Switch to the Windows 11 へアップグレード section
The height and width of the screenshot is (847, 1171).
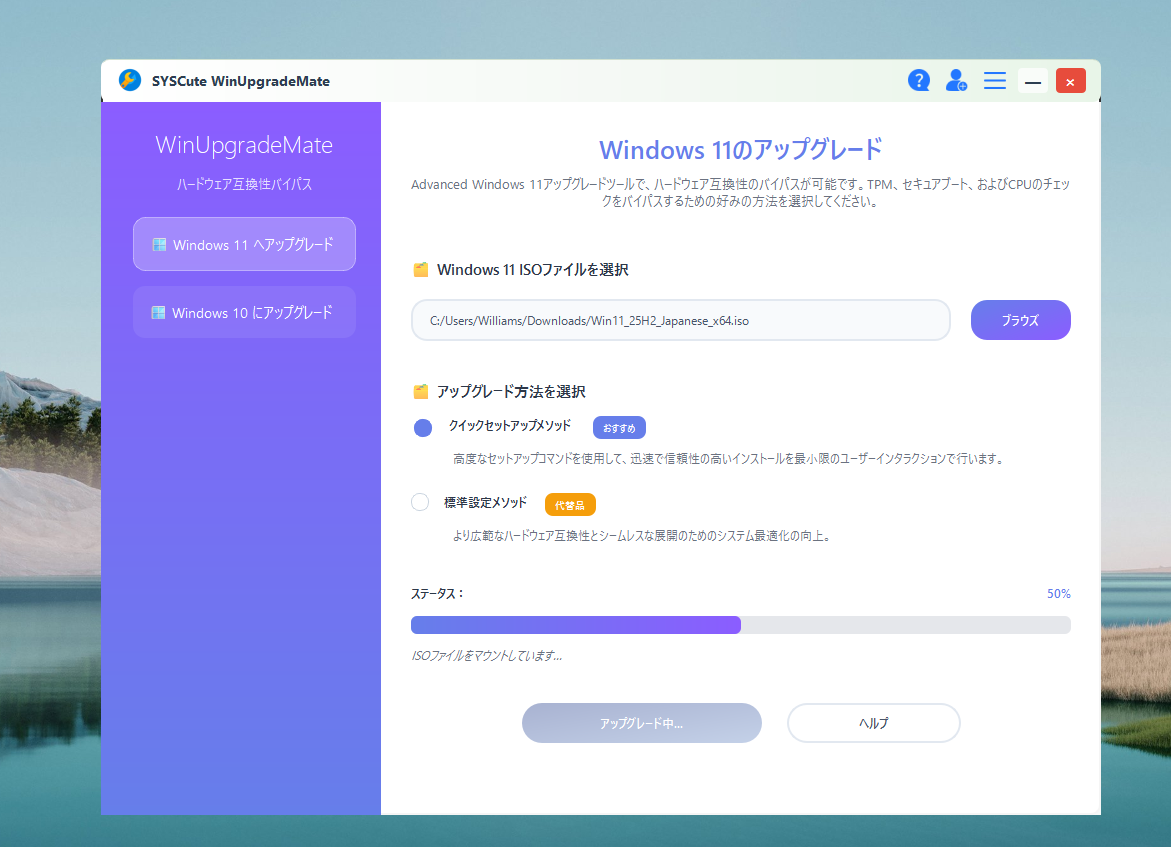pyautogui.click(x=244, y=244)
